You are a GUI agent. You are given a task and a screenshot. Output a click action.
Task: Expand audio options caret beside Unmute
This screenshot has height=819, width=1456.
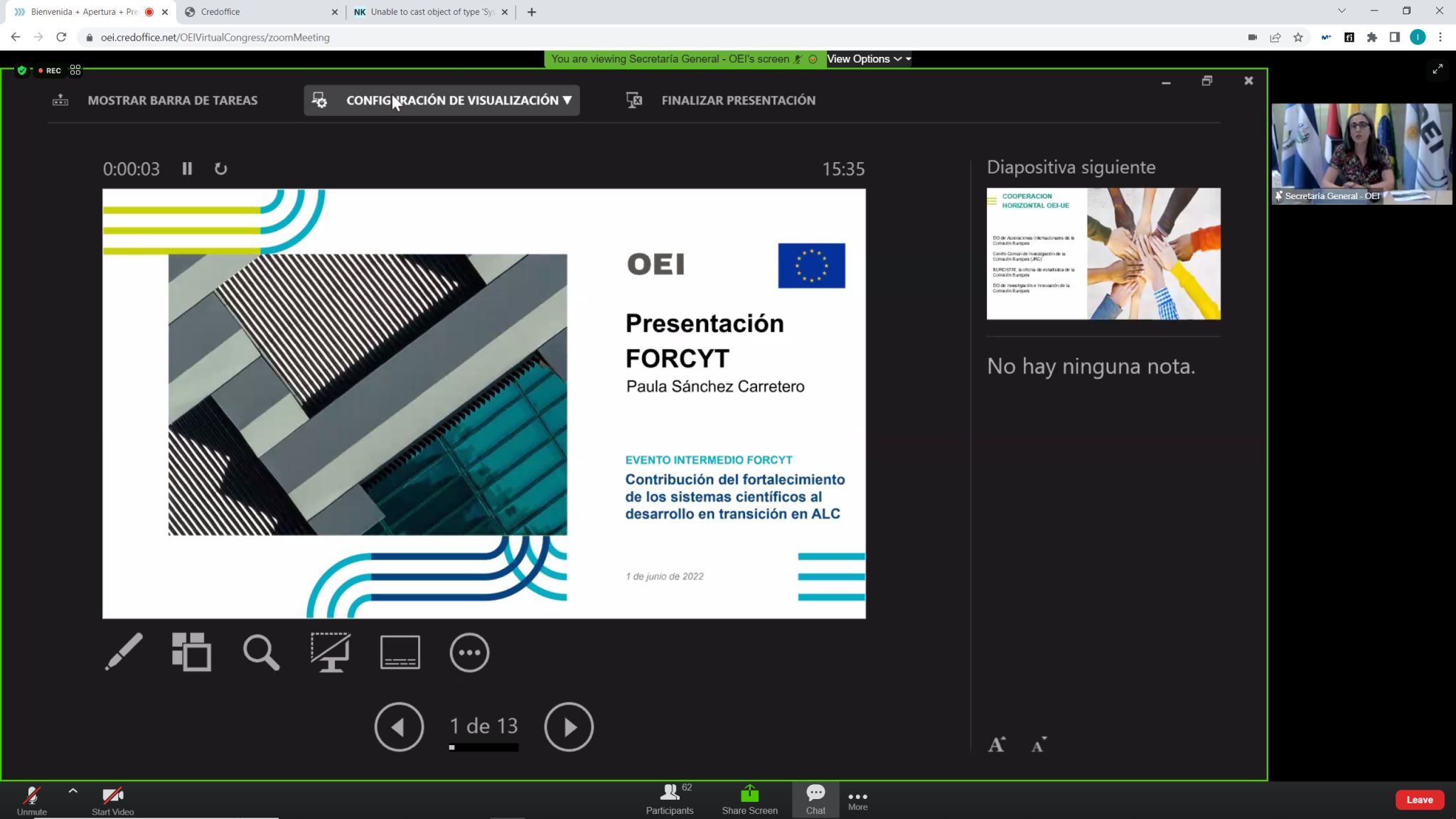[73, 791]
